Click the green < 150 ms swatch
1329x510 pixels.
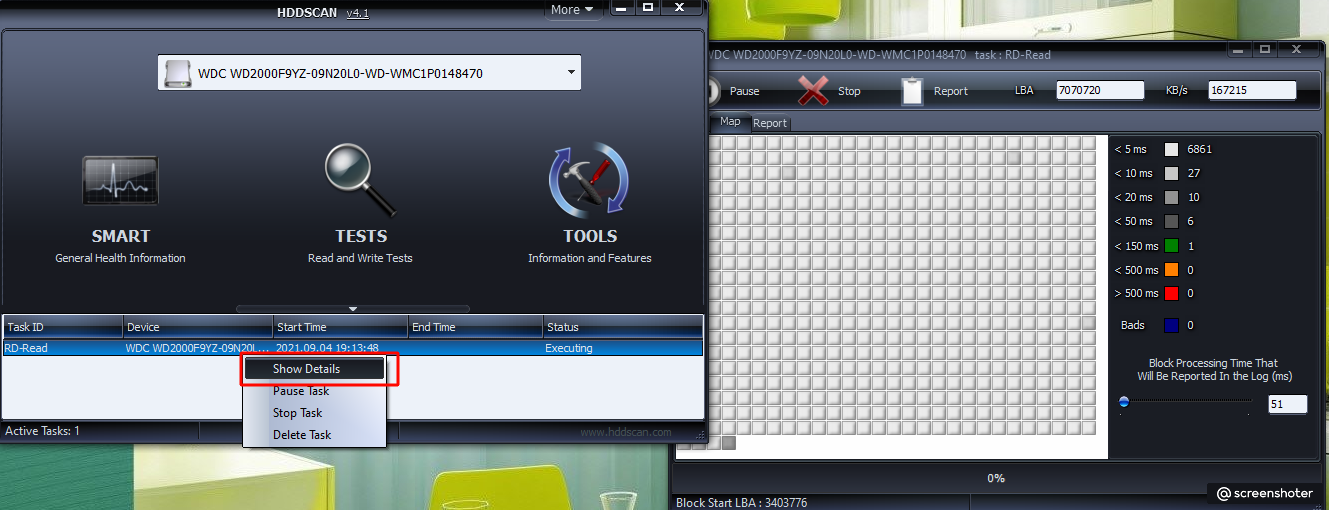pyautogui.click(x=1171, y=245)
